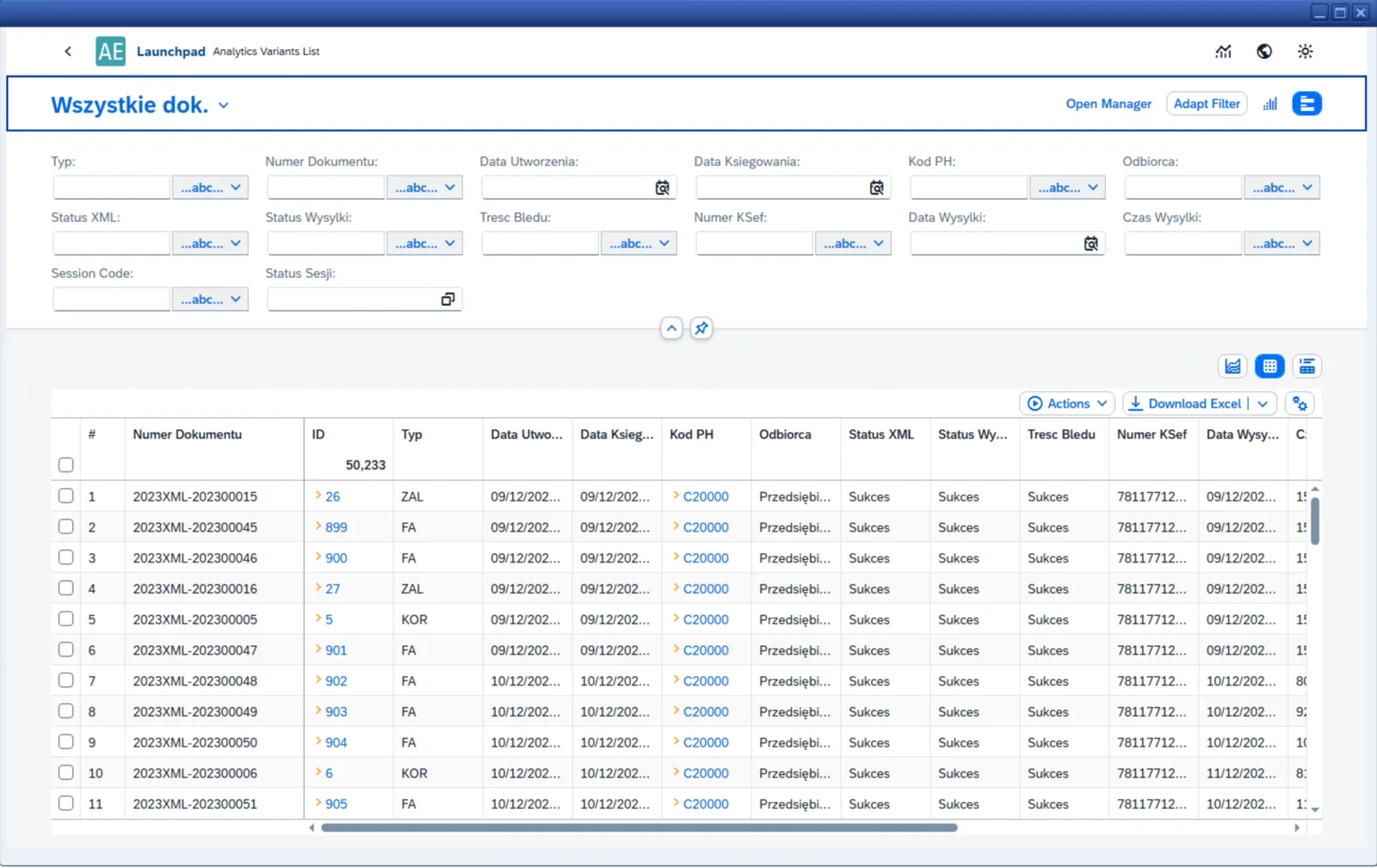
Task: Switch to list view icon
Action: click(x=1307, y=366)
